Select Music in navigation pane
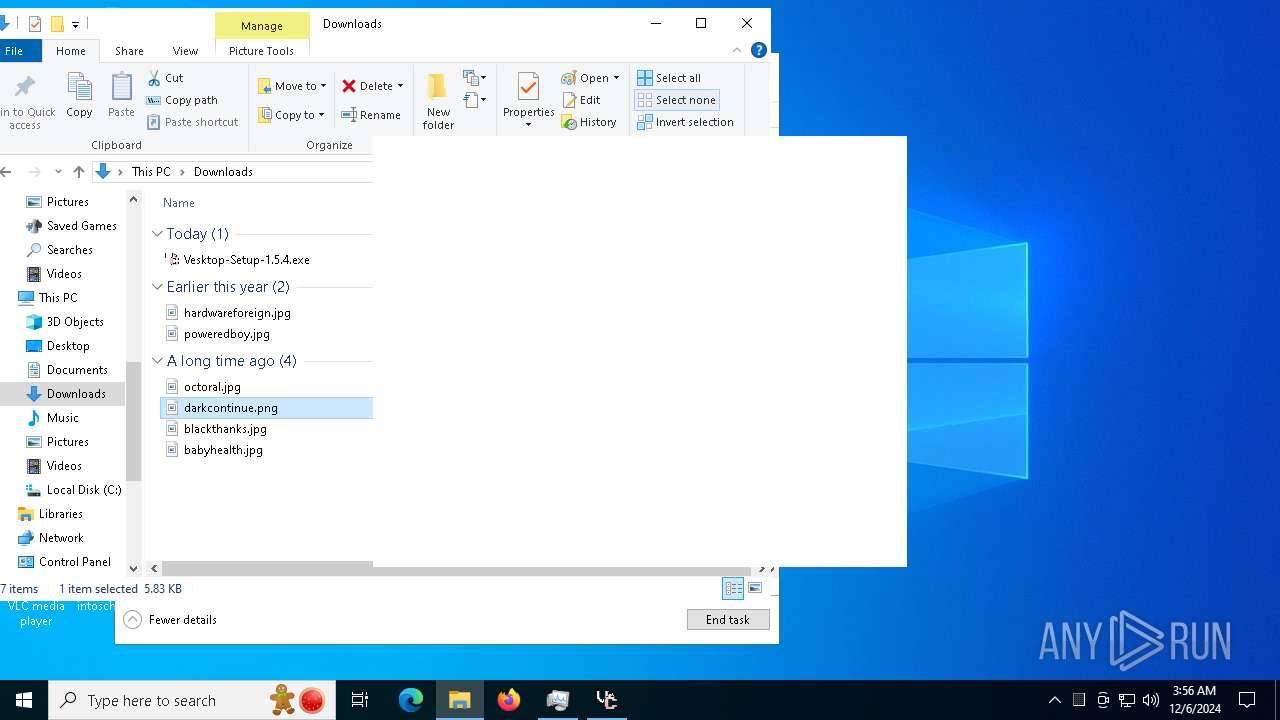This screenshot has width=1280, height=720. 62,418
